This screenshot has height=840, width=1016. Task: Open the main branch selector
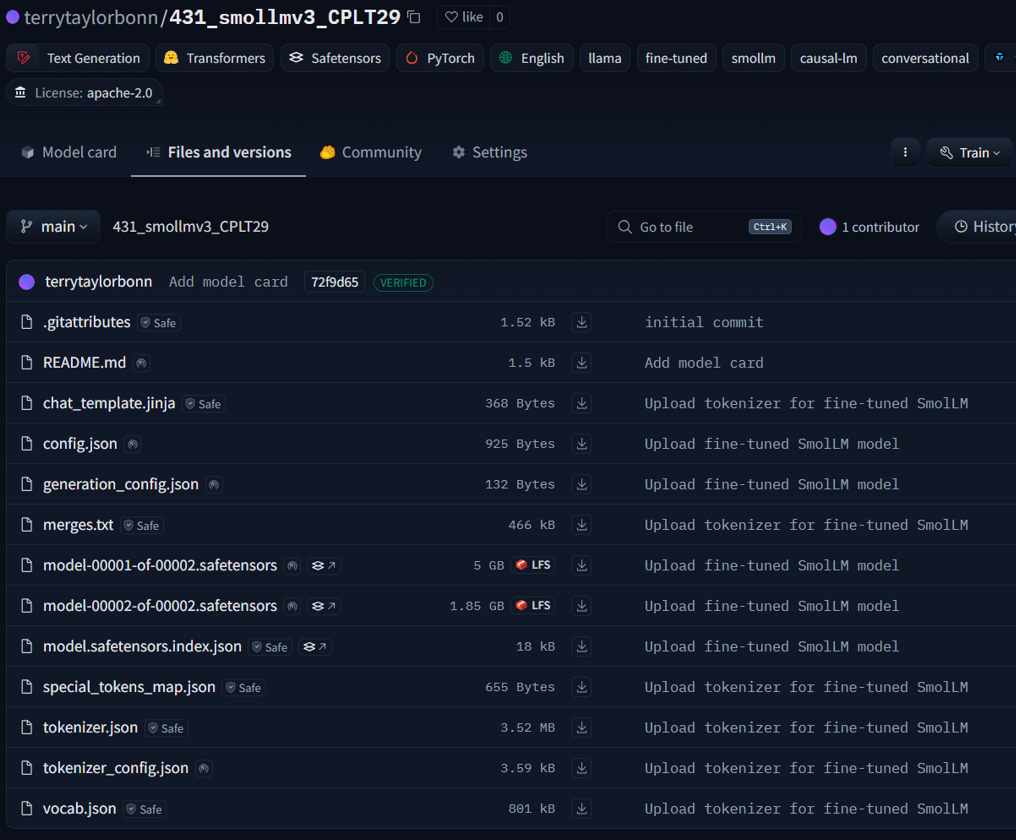click(x=53, y=226)
